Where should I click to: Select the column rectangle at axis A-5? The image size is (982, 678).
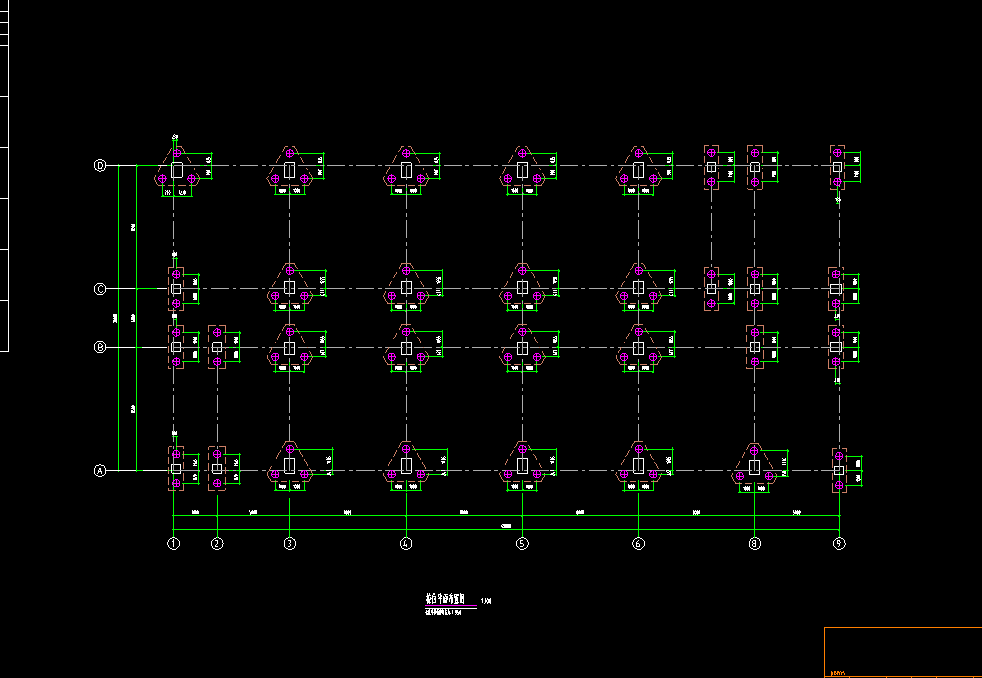[x=522, y=465]
